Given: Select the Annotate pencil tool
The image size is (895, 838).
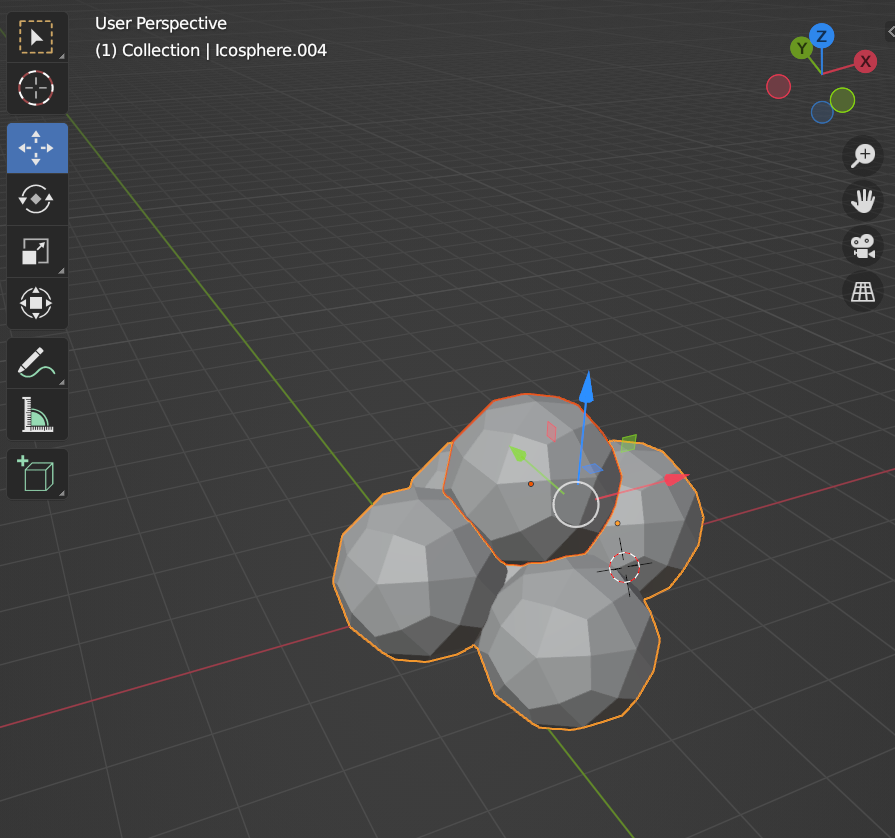Looking at the screenshot, I should tap(37, 363).
